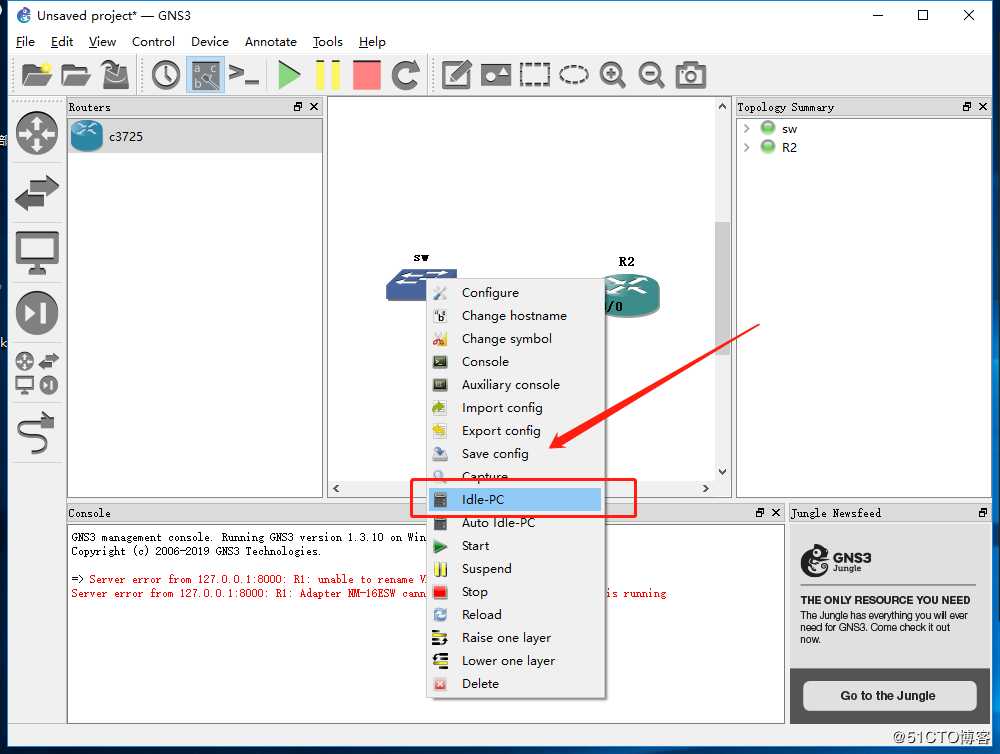Close the Topology Summary panel

point(983,107)
